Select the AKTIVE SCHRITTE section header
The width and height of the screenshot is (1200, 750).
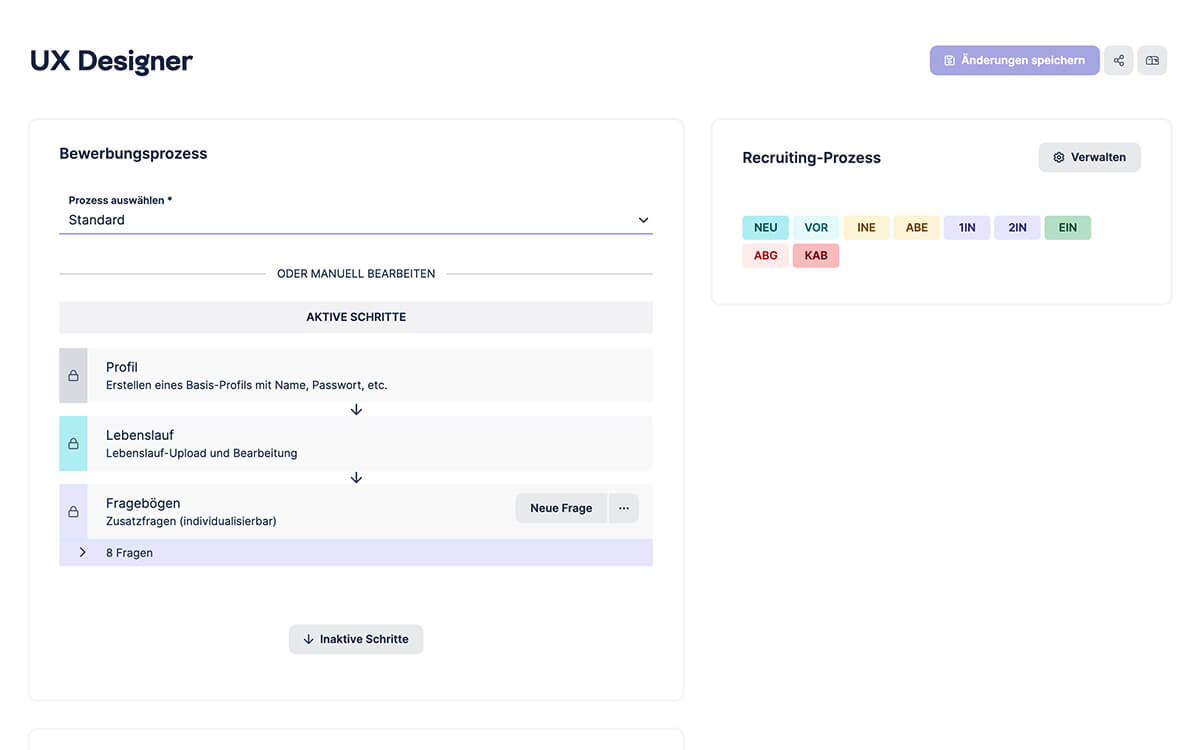356,316
